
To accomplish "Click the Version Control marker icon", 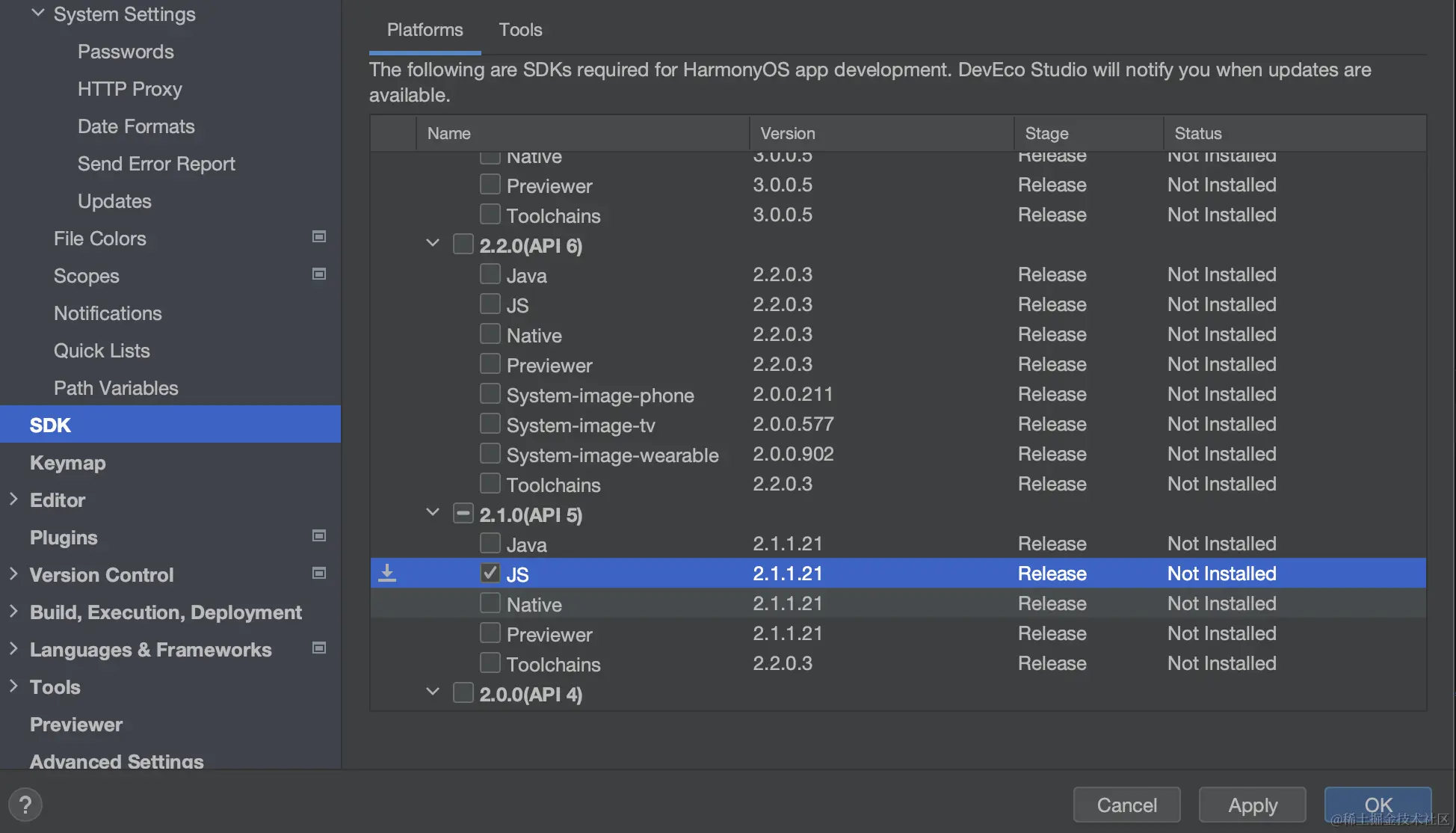I will coord(319,574).
